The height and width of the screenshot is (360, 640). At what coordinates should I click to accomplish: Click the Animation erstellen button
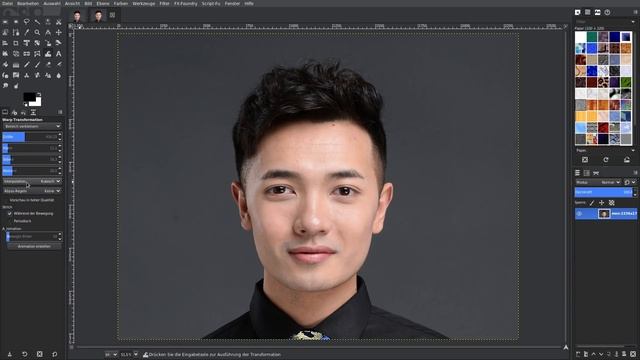tap(34, 247)
